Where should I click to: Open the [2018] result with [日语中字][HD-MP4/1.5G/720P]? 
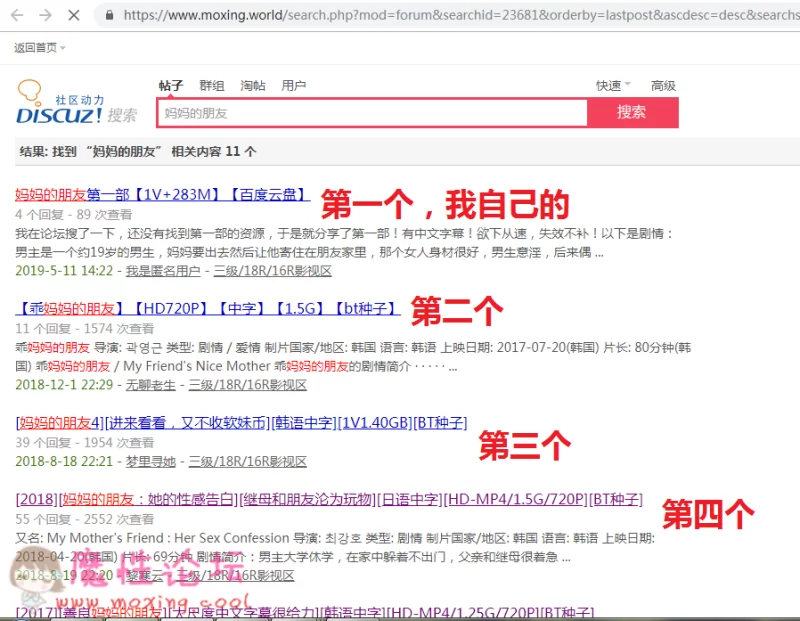tap(329, 499)
